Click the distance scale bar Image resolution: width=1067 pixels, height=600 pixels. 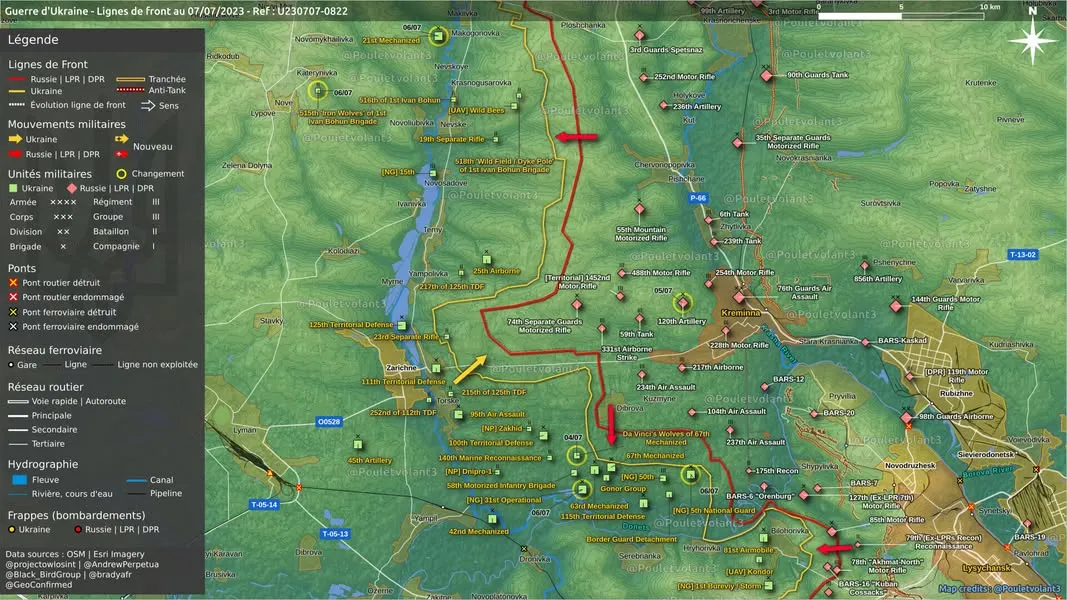pyautogui.click(x=901, y=16)
